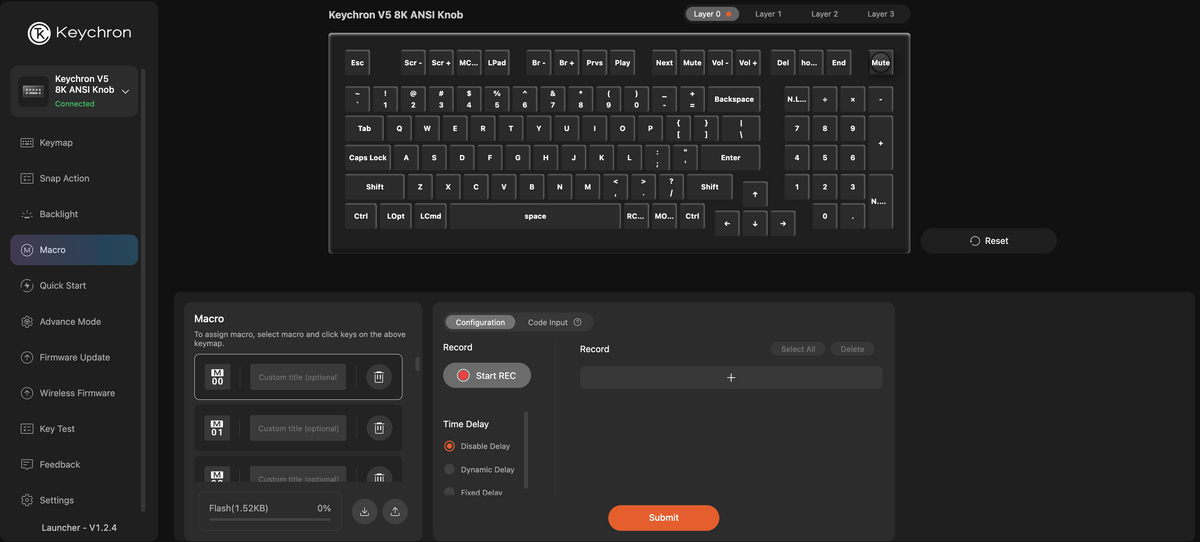Click the Backspace key on the keymap
The height and width of the screenshot is (542, 1200).
click(x=734, y=99)
